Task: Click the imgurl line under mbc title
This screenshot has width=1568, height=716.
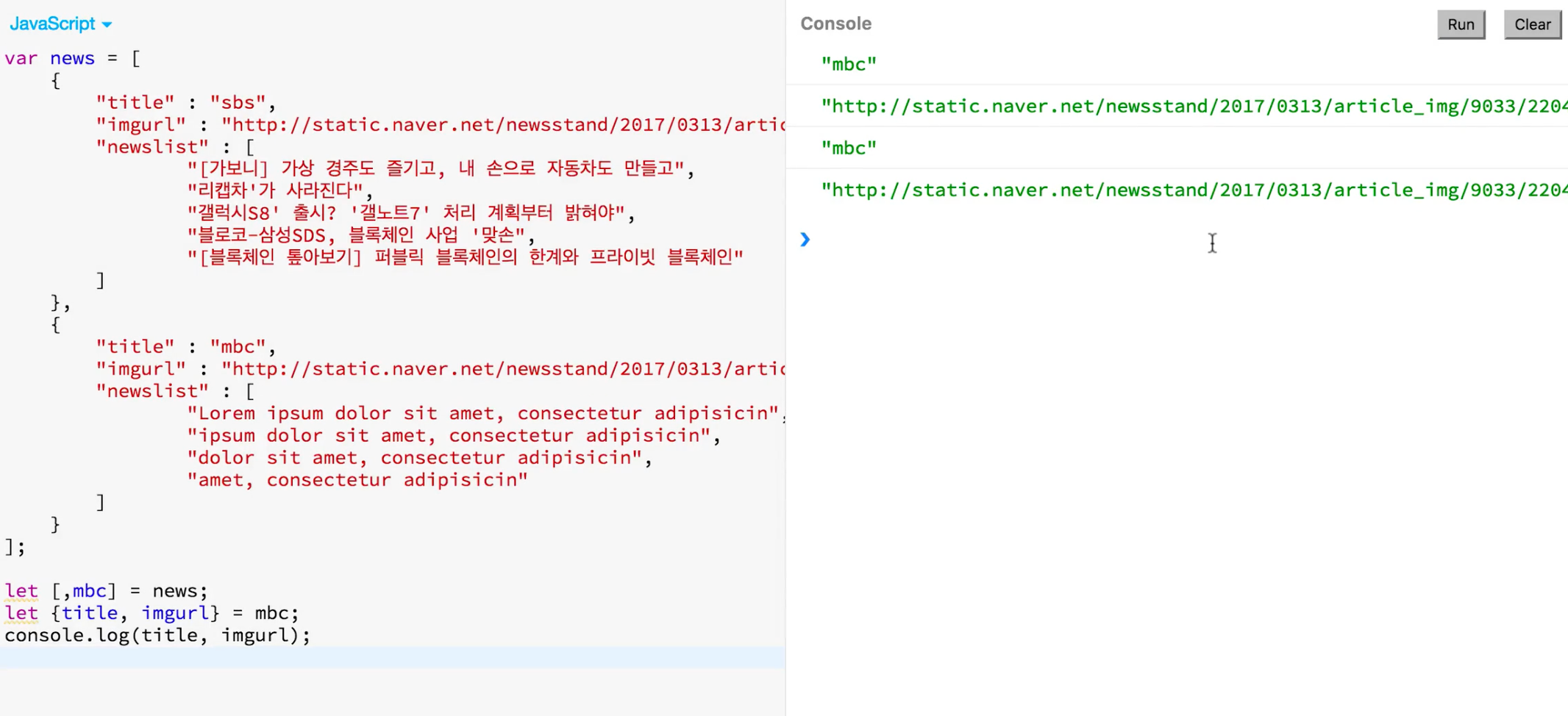Action: 441,368
